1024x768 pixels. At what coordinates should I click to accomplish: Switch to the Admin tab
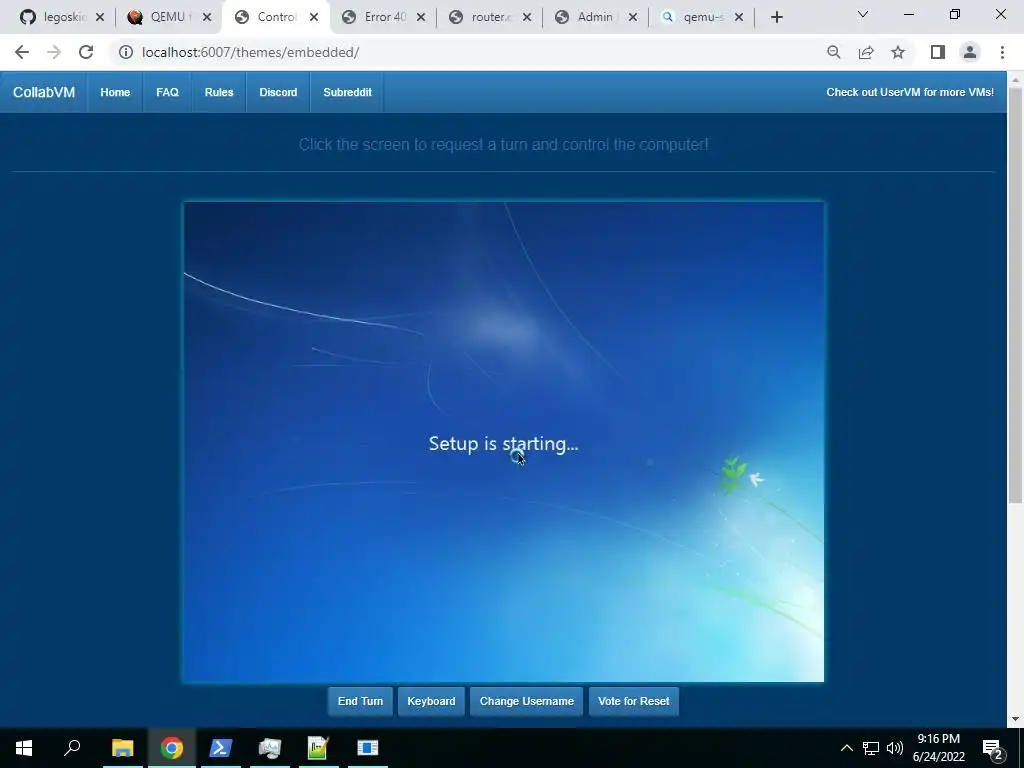[x=596, y=17]
